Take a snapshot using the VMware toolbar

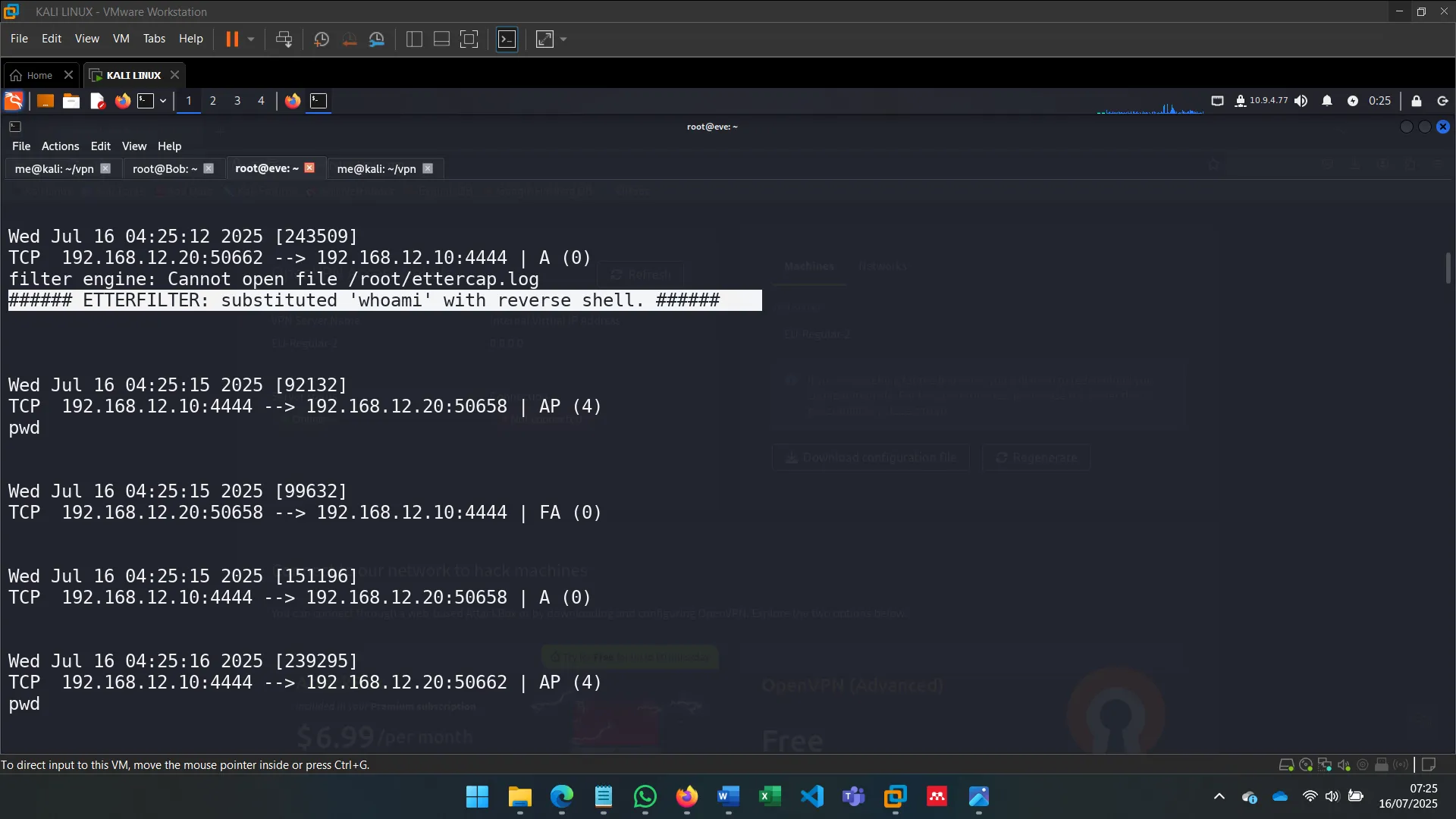coord(321,39)
